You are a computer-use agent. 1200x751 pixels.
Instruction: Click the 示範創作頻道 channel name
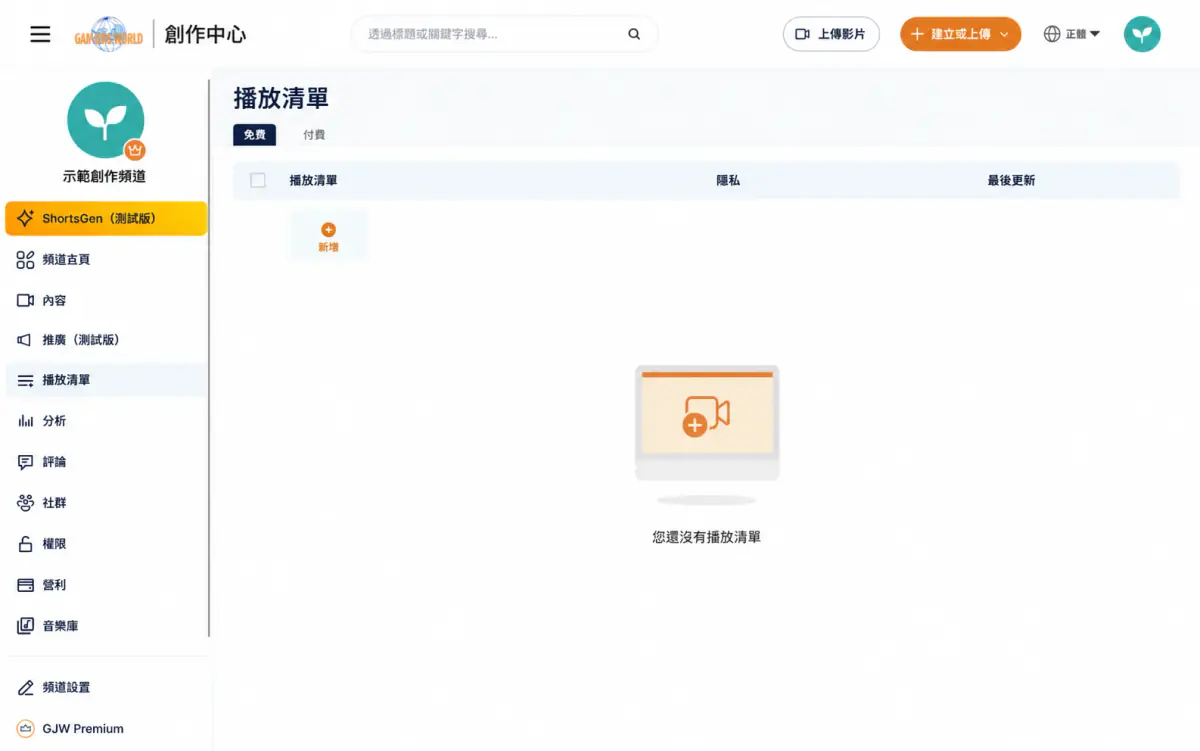104,177
